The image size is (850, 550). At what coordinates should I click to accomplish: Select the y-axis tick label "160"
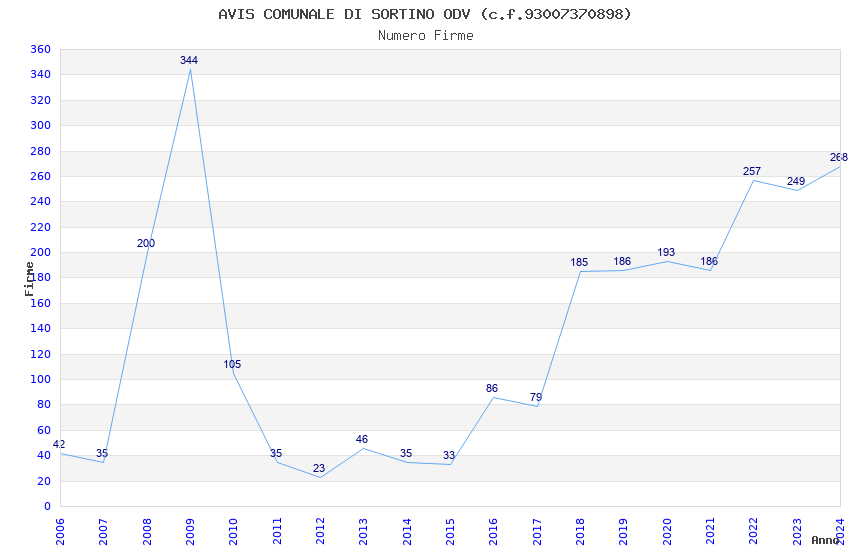coord(41,303)
